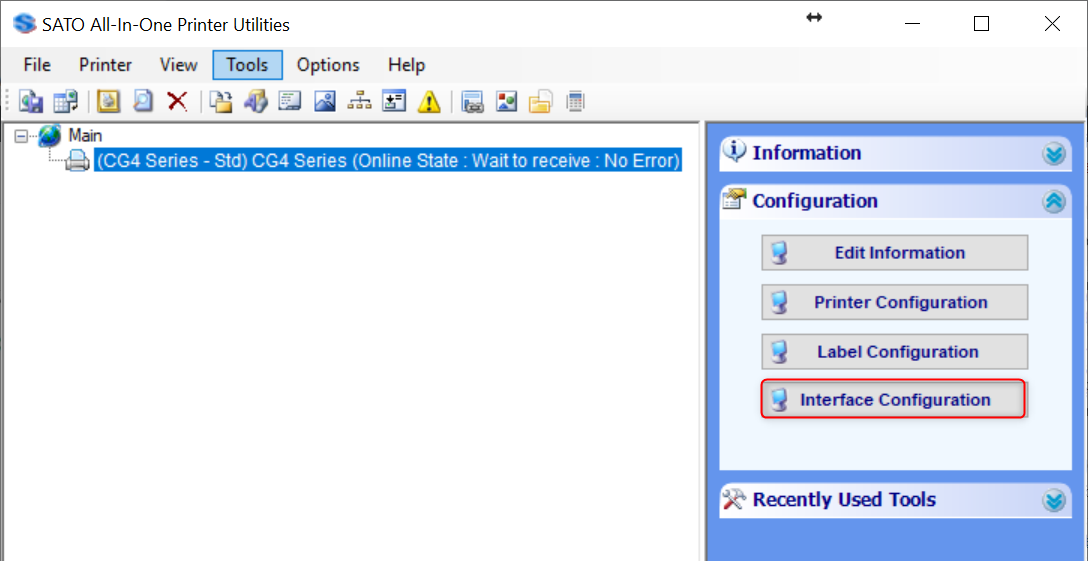Click the printer icon beside CG4 Series
This screenshot has height=561, width=1088.
(x=78, y=161)
